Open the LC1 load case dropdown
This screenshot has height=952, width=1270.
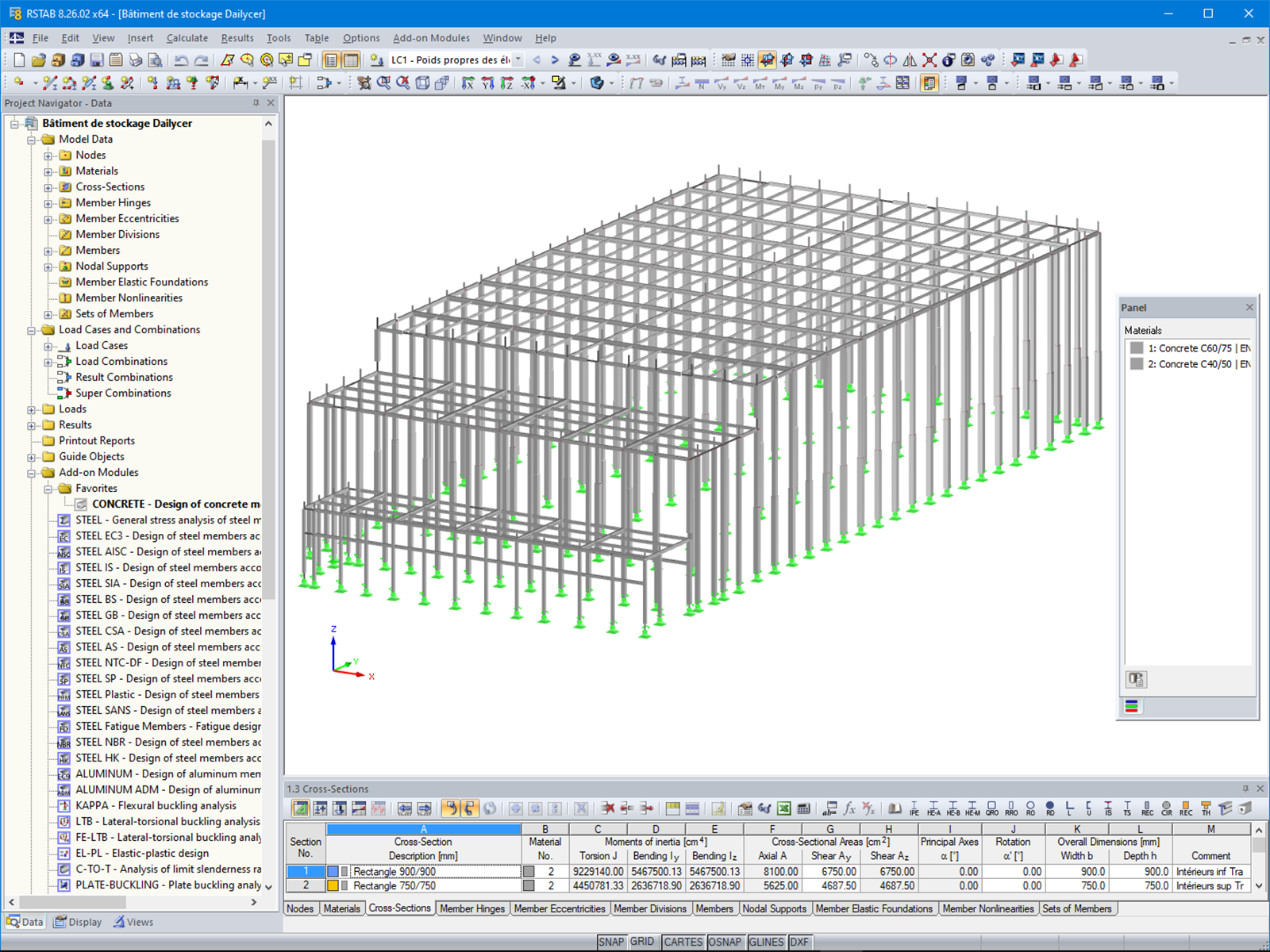518,59
